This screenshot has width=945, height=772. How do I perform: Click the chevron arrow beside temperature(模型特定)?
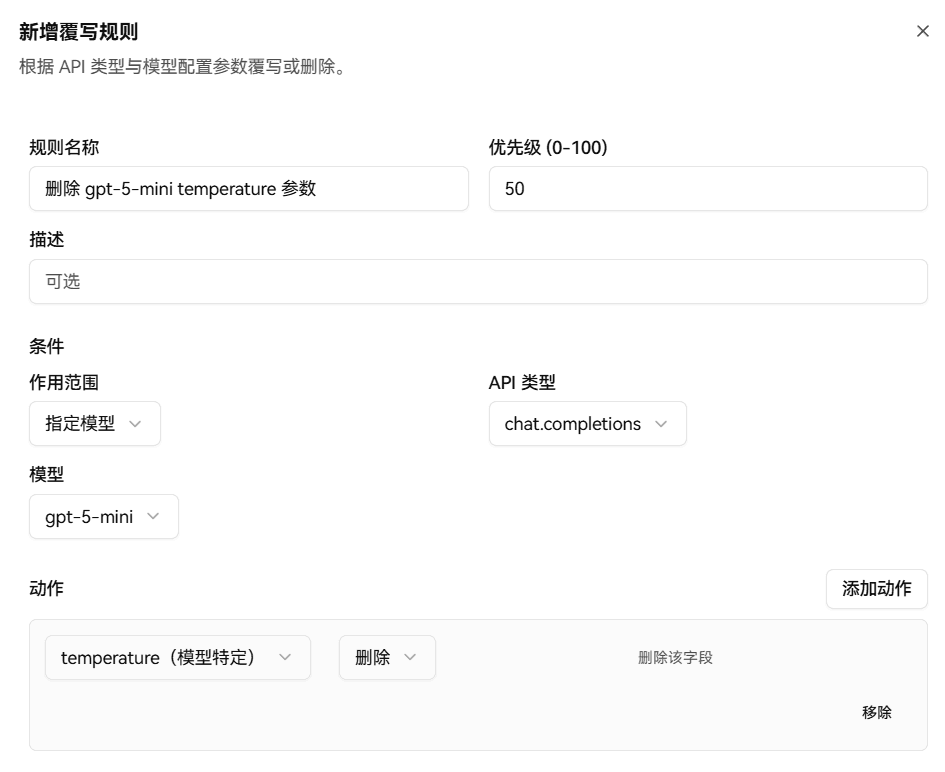[285, 658]
